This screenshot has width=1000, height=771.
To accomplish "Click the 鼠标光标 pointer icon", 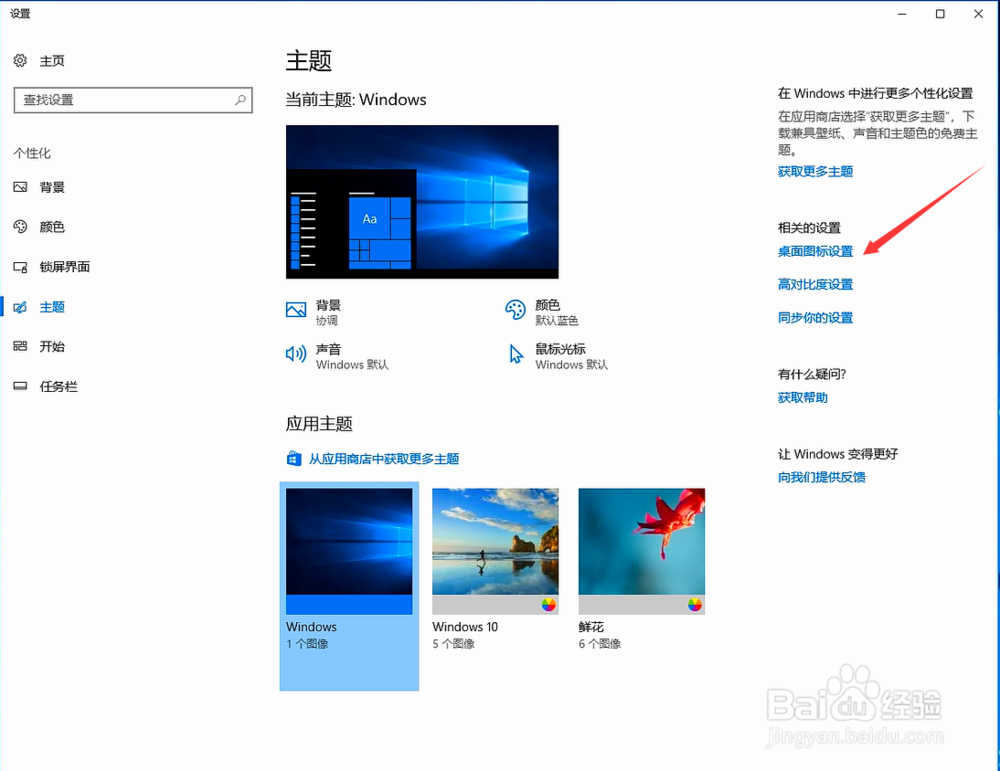I will 516,354.
